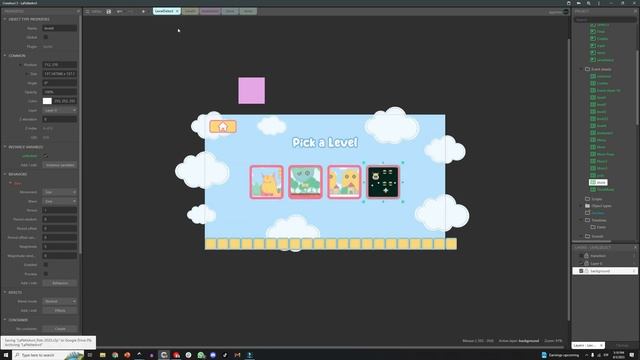This screenshot has width=640, height=360.
Task: Open Gmail from the taskbar
Action: (x=238, y=355)
